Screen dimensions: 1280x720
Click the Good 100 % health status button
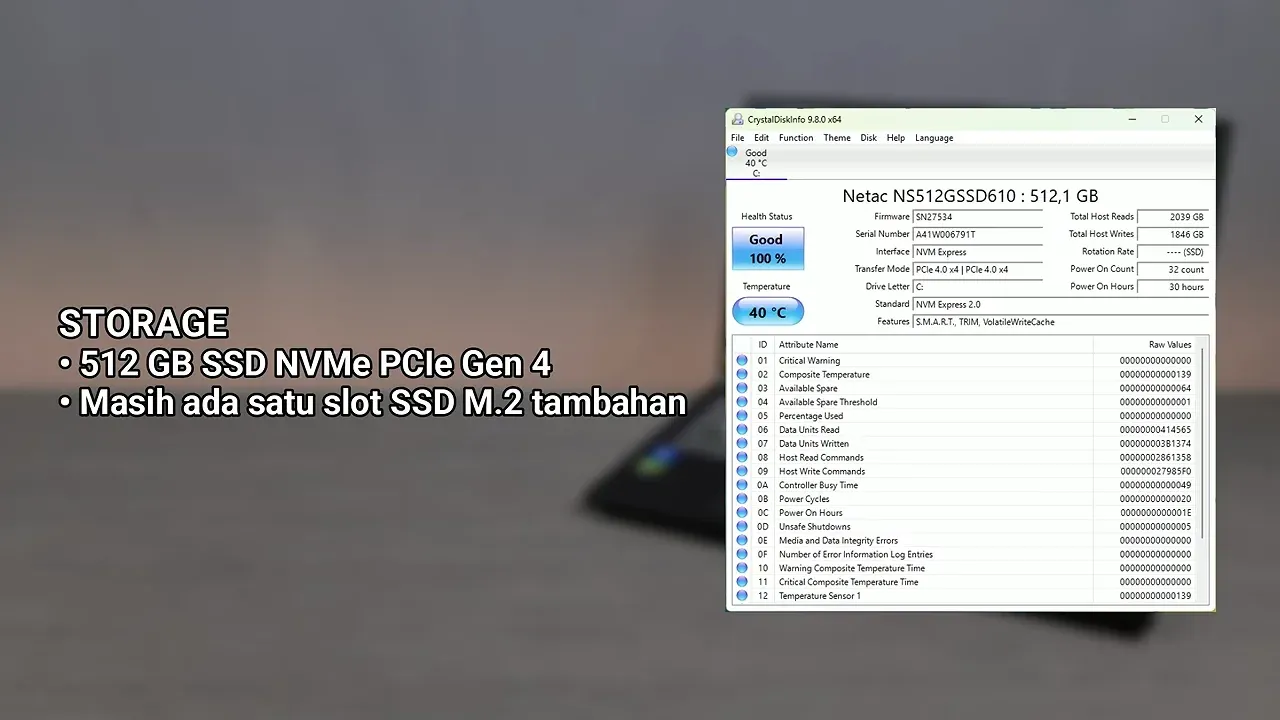[x=768, y=249]
